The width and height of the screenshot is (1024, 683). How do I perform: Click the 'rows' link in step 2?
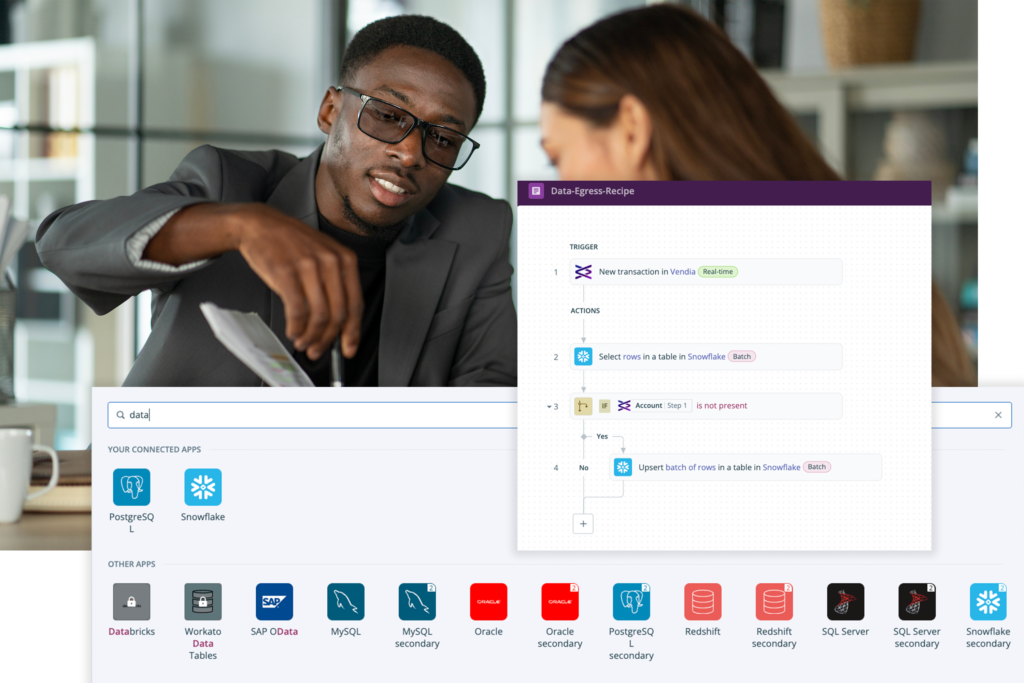[x=632, y=357]
